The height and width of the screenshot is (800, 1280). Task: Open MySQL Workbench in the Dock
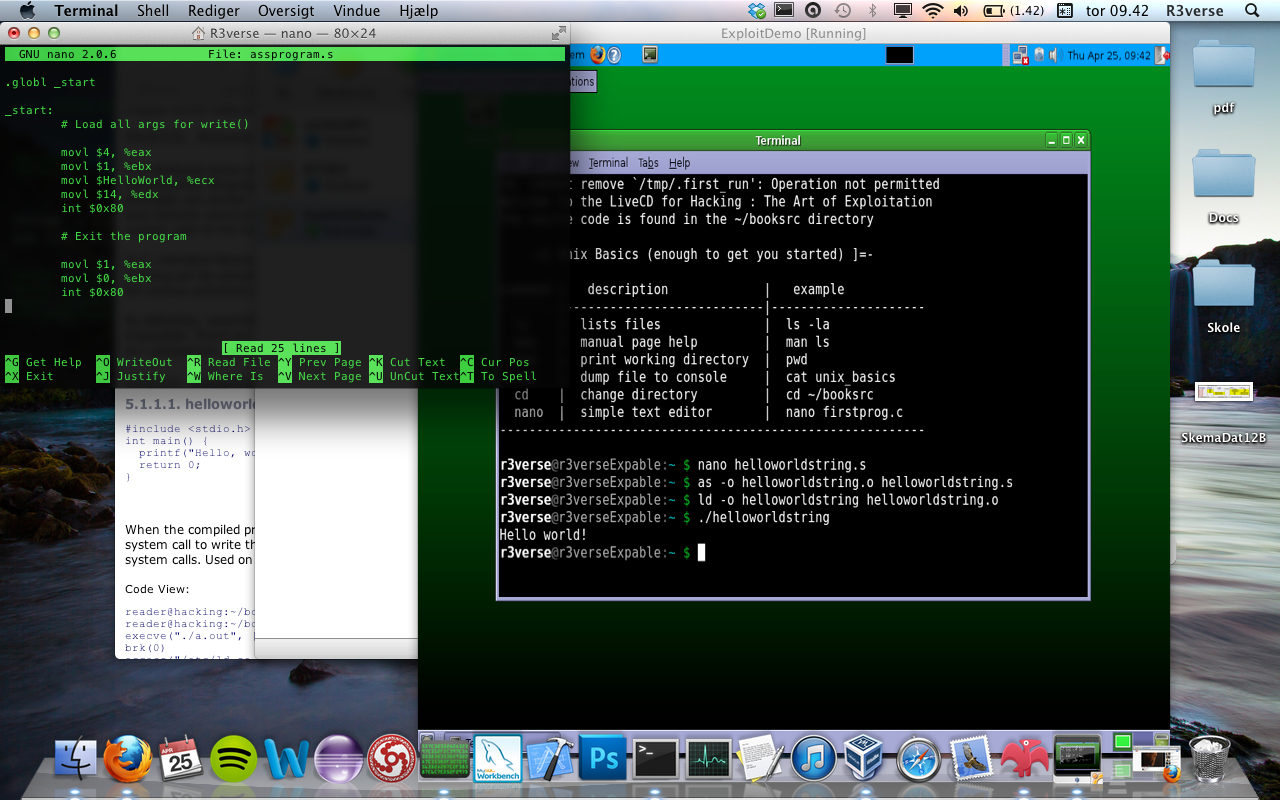tap(497, 759)
